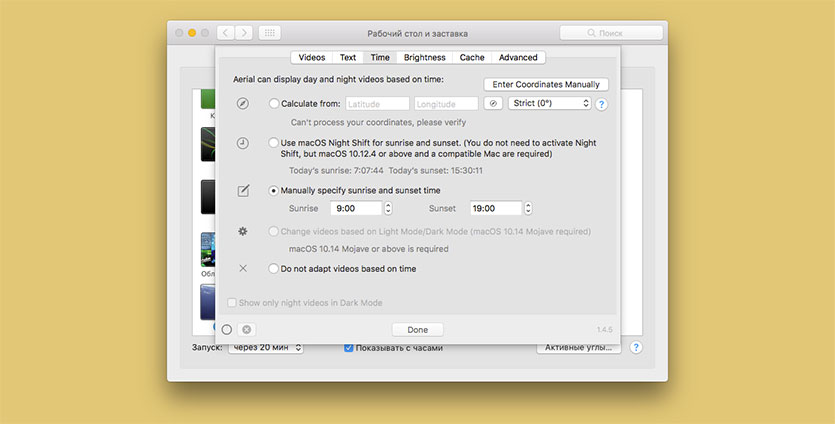Click the gear icon beside Light/Dark Mode option
This screenshot has width=835, height=424.
pyautogui.click(x=242, y=231)
